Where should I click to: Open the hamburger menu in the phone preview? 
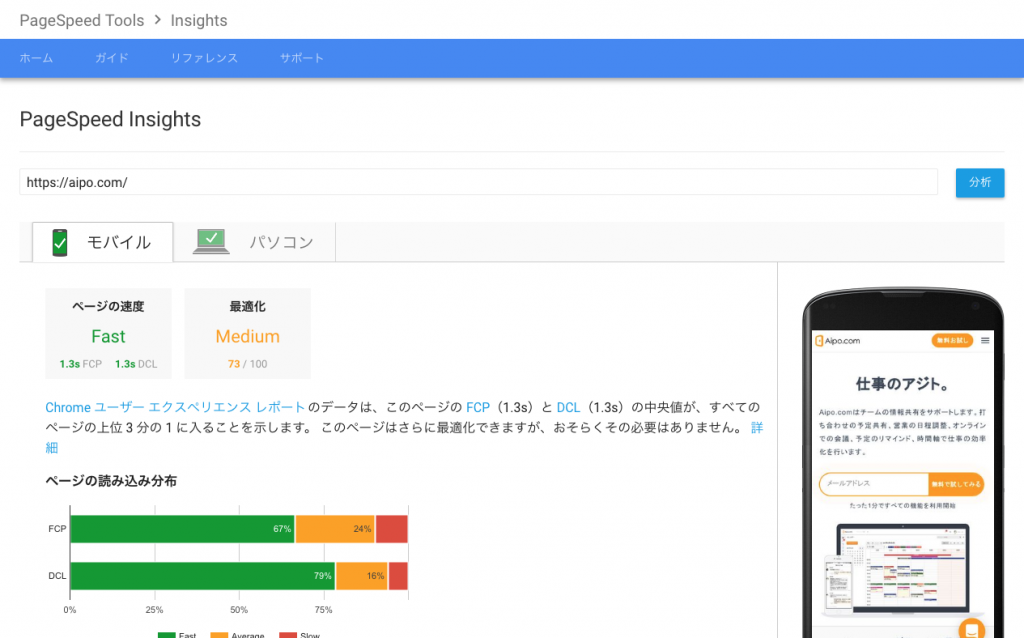click(x=985, y=340)
